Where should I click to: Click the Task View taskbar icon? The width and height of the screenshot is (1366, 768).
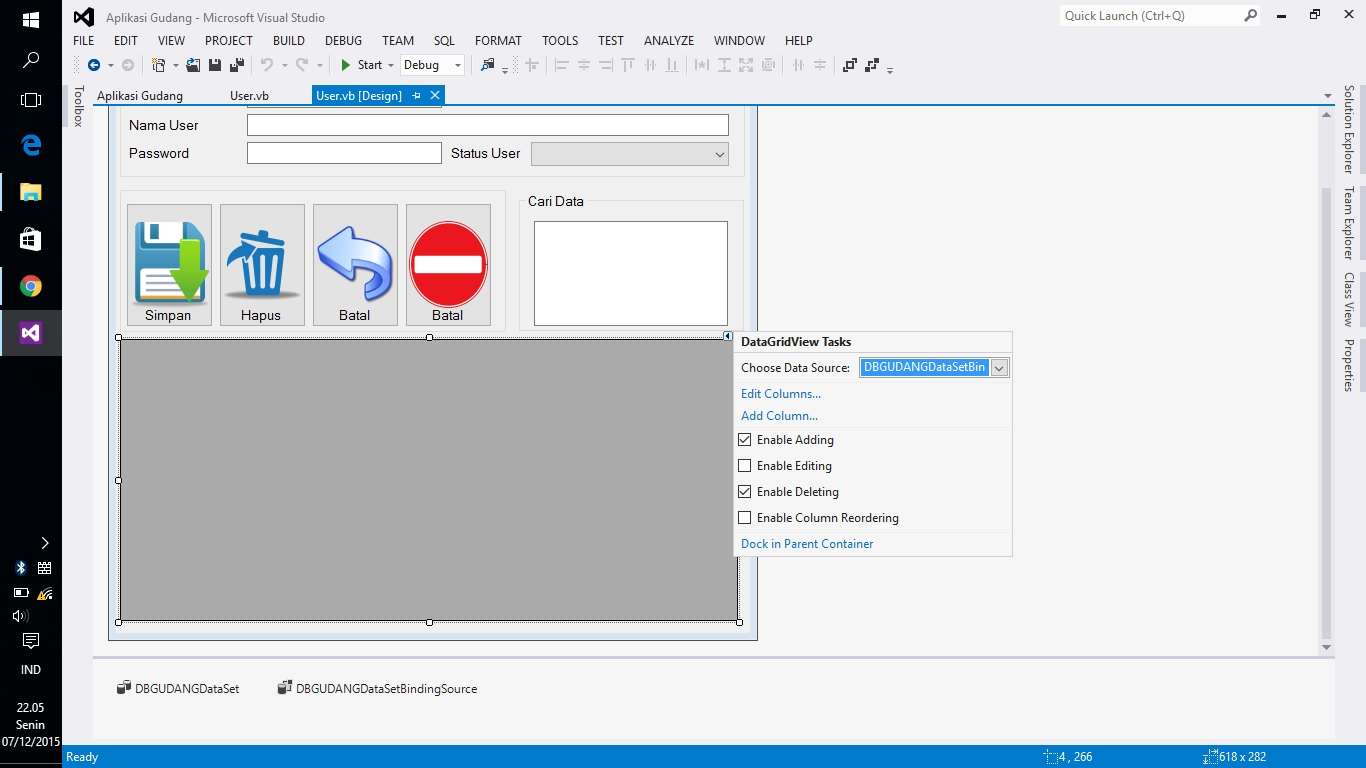tap(31, 100)
